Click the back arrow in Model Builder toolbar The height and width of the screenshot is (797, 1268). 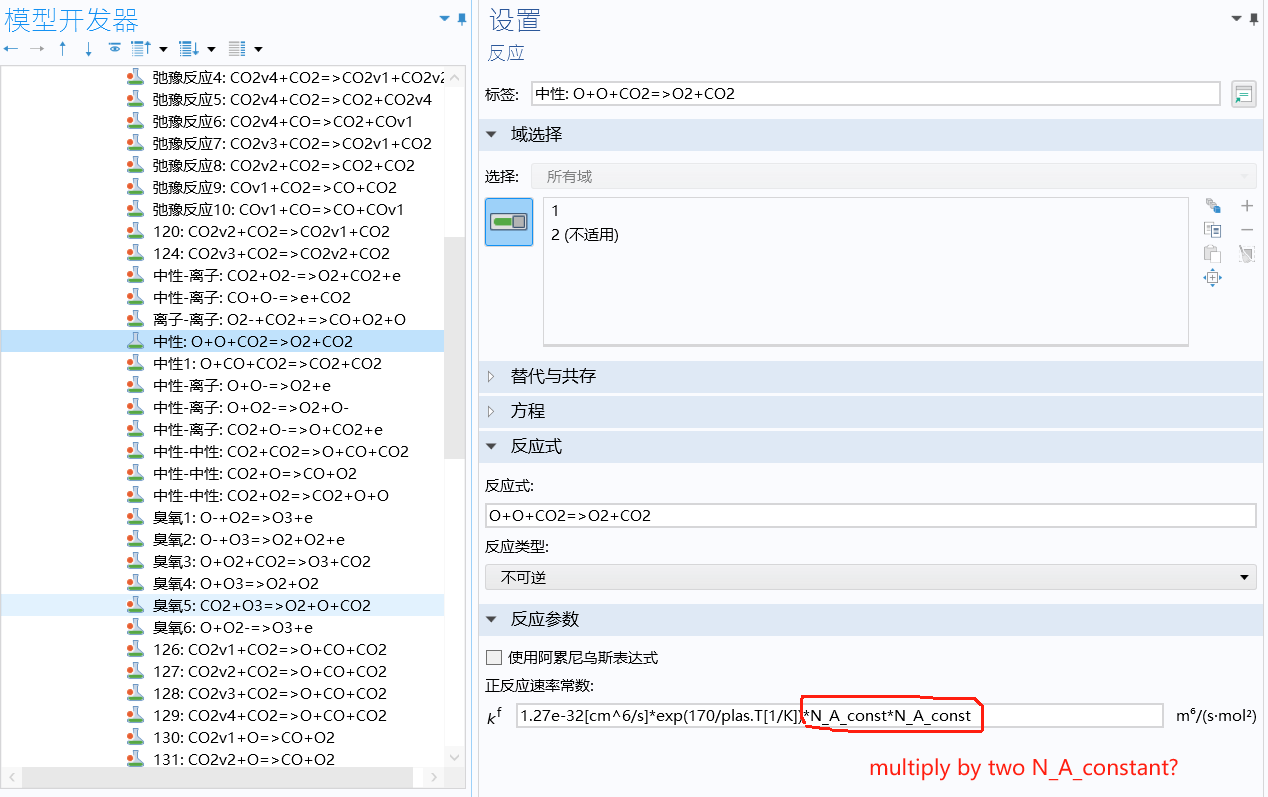[x=12, y=49]
